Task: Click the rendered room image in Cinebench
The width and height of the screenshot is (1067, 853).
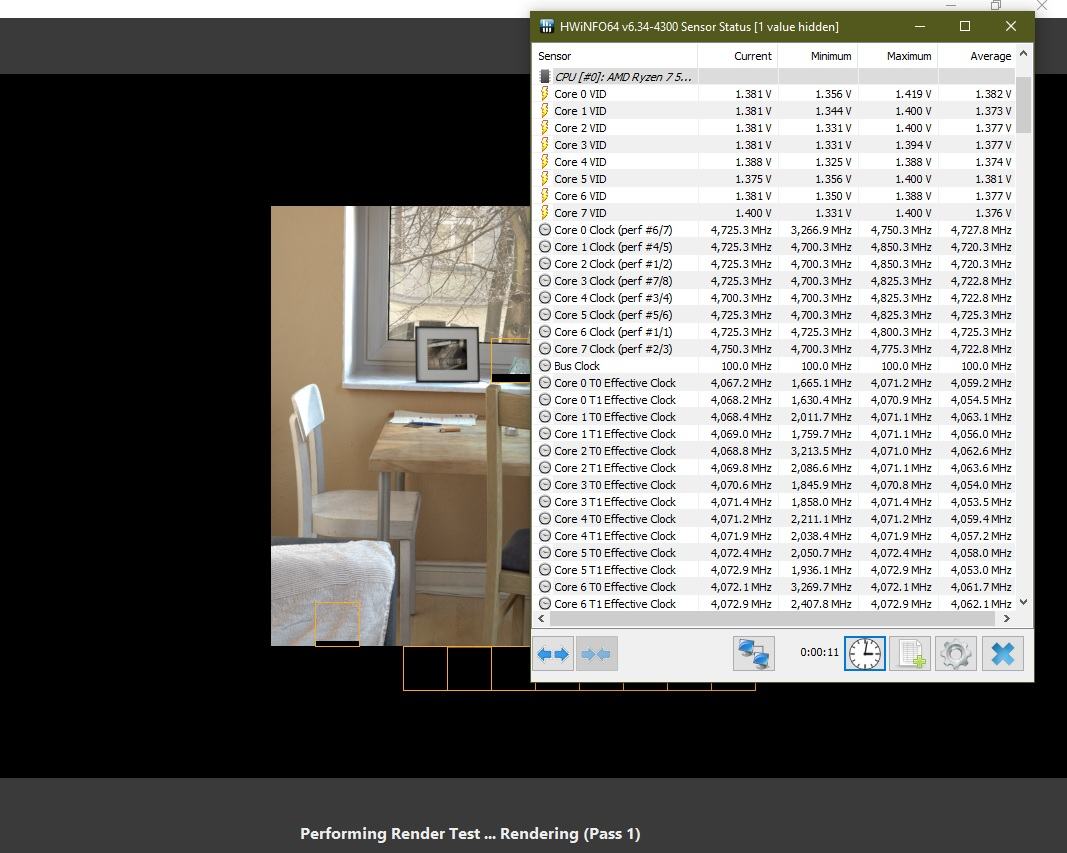Action: pyautogui.click(x=400, y=426)
